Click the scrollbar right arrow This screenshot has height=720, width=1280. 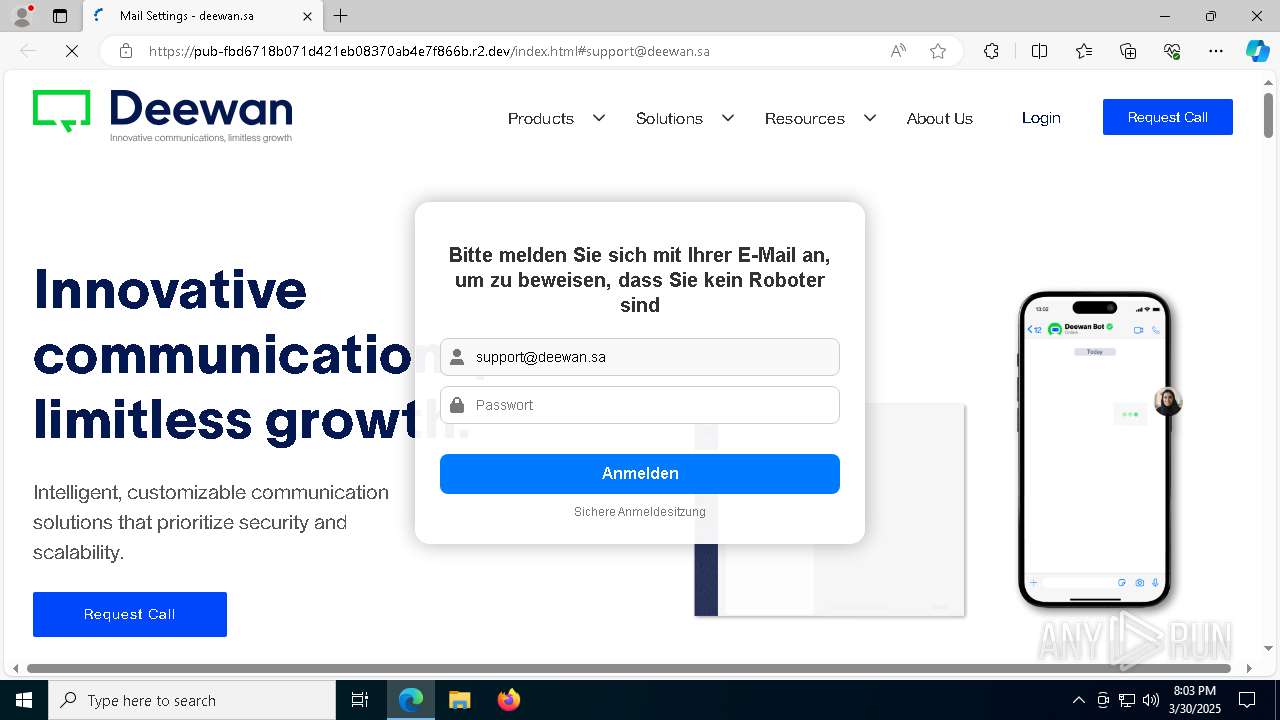pos(1248,668)
